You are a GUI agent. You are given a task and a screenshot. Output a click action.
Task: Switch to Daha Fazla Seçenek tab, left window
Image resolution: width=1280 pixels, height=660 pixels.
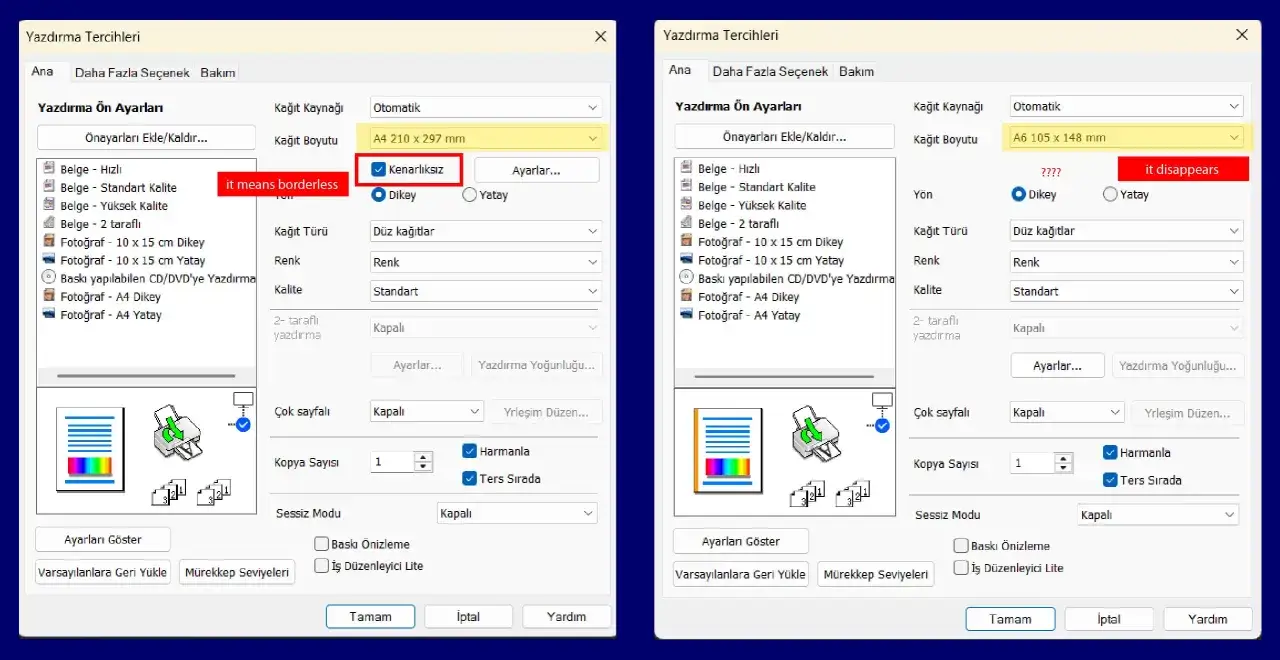pos(132,73)
